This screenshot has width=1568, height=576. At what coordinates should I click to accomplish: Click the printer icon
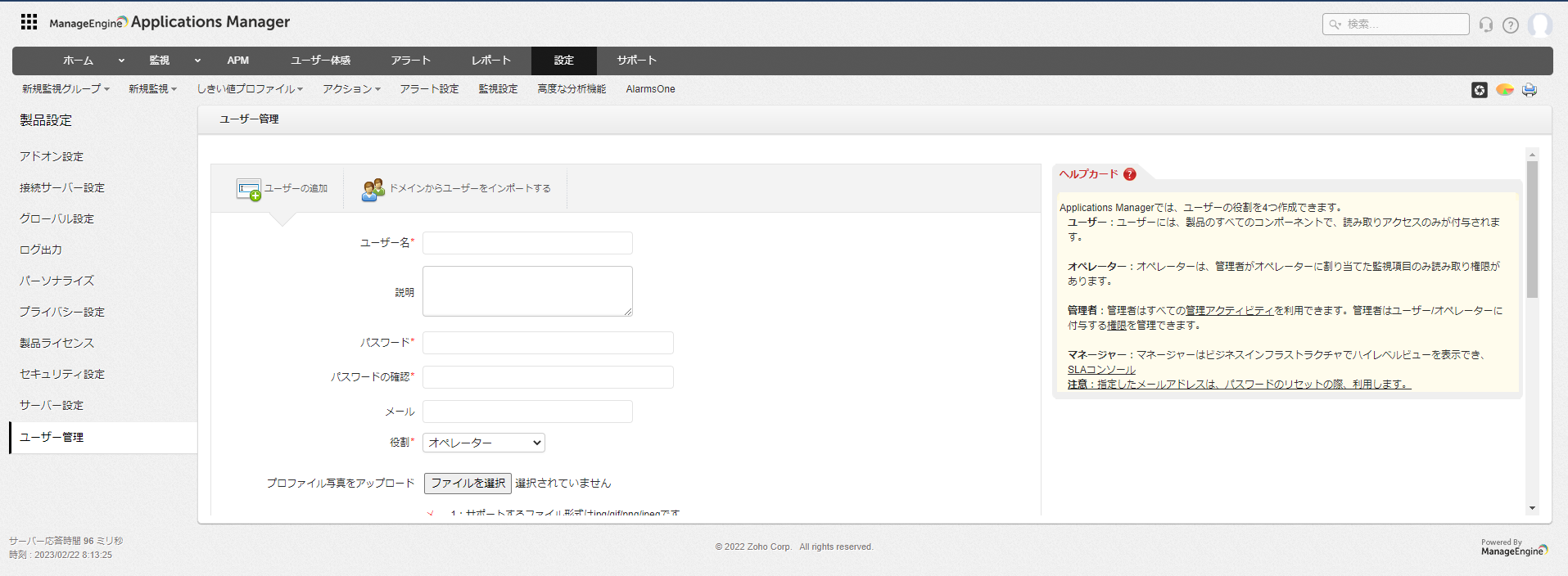pos(1530,90)
